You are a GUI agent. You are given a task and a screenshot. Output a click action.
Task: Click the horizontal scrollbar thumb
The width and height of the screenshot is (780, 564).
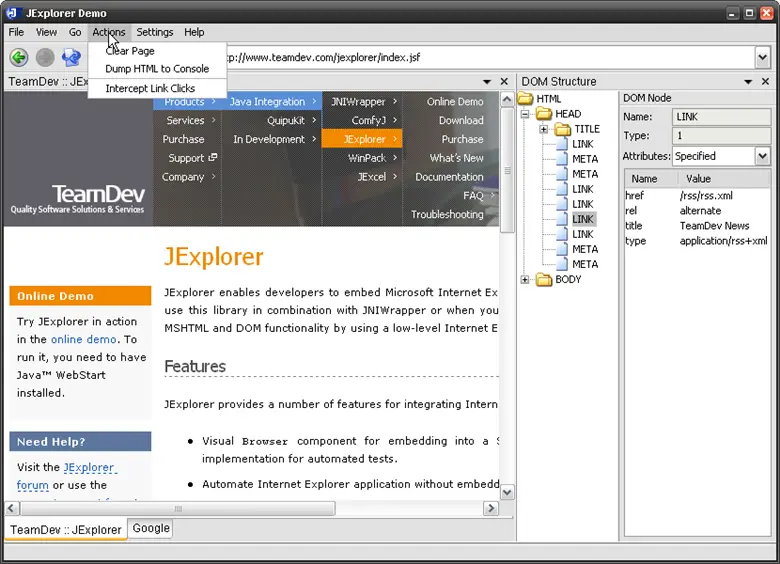tap(178, 508)
